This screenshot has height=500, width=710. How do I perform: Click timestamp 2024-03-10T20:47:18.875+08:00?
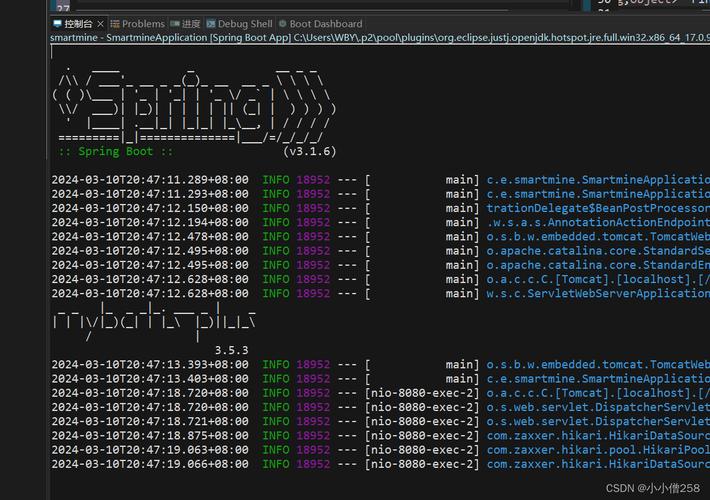[150, 436]
